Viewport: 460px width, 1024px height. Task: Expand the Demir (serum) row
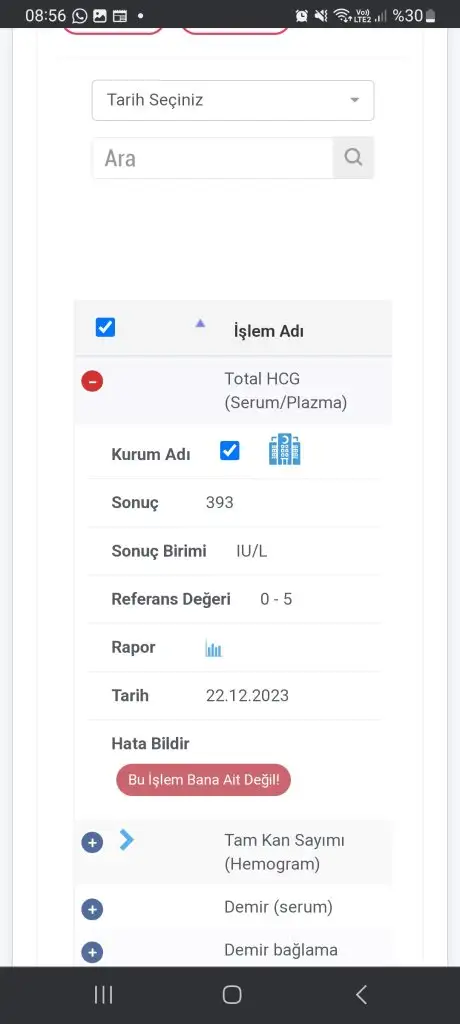click(92, 909)
